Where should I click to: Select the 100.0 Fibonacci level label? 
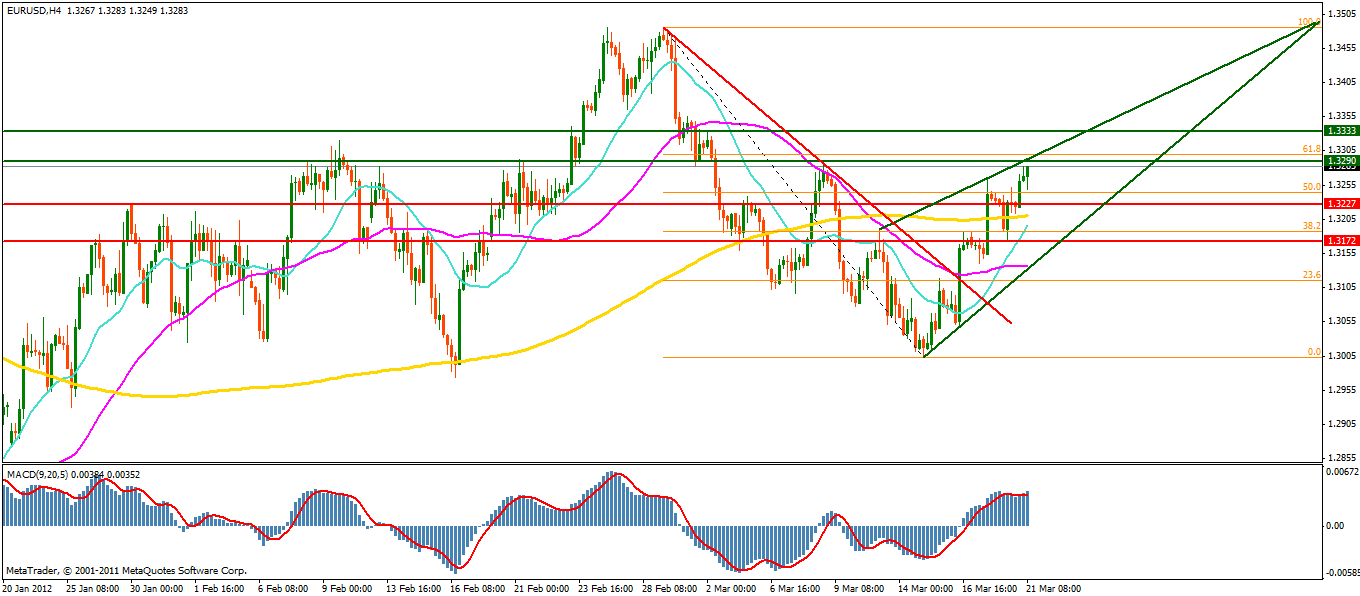tap(1306, 22)
